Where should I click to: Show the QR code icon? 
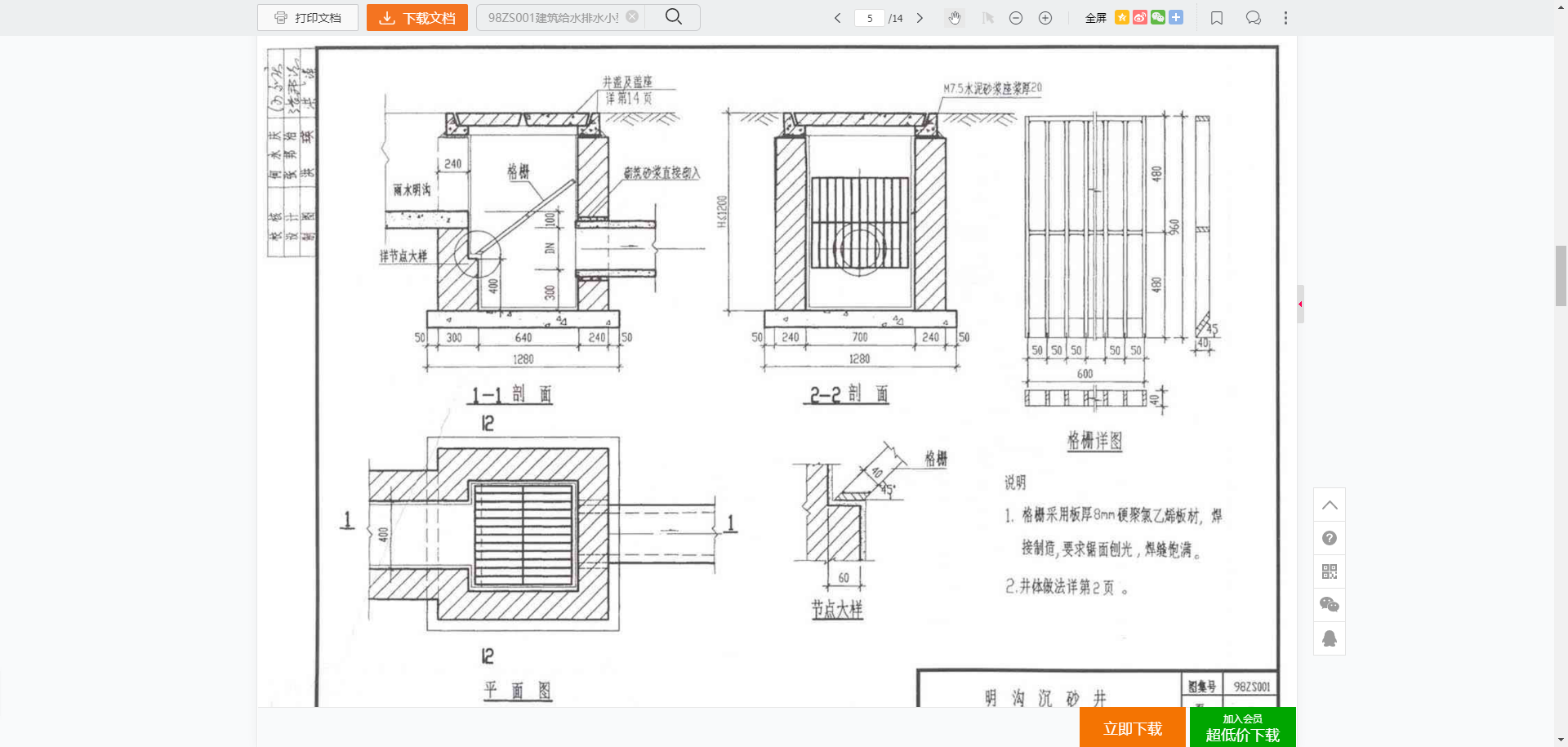[1330, 571]
